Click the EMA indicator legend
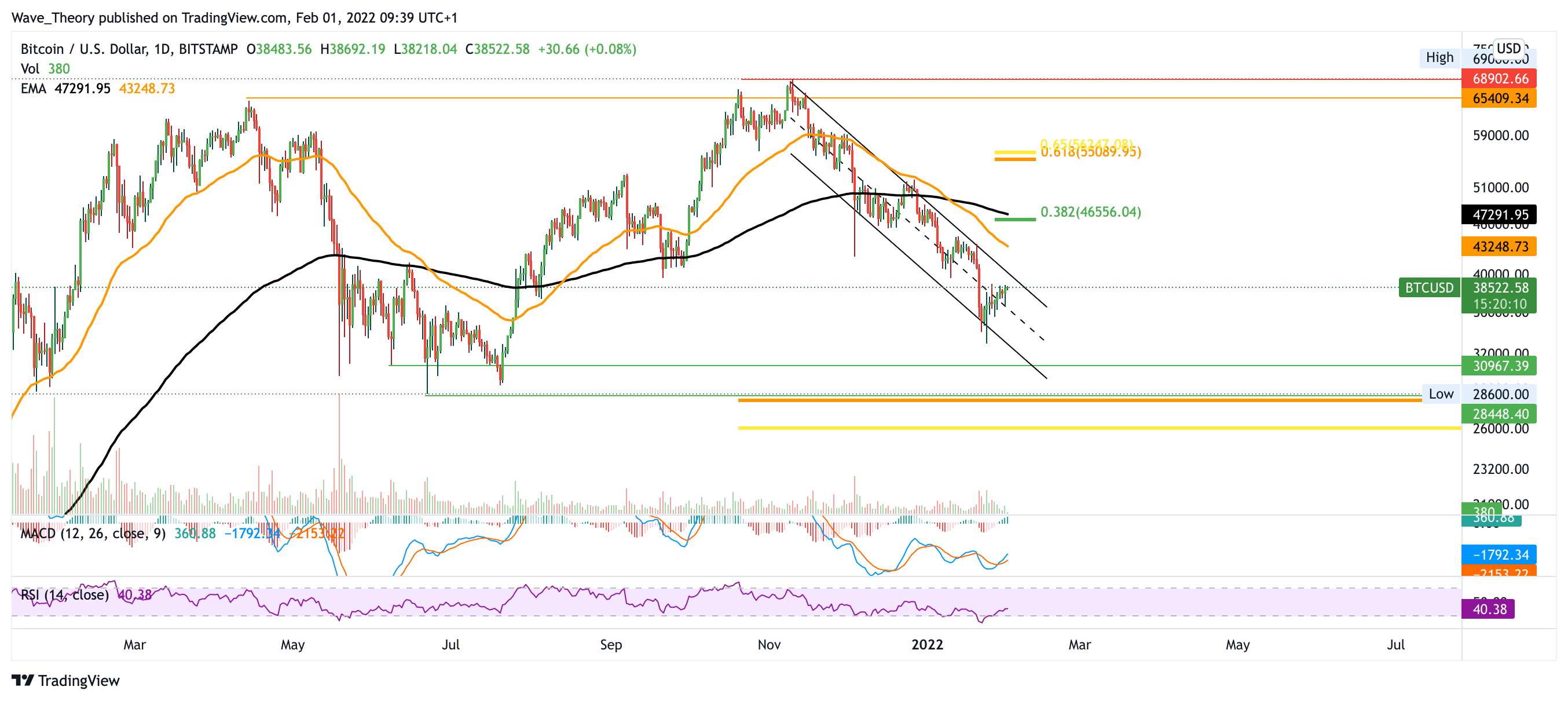The width and height of the screenshot is (1568, 701). pyautogui.click(x=33, y=88)
